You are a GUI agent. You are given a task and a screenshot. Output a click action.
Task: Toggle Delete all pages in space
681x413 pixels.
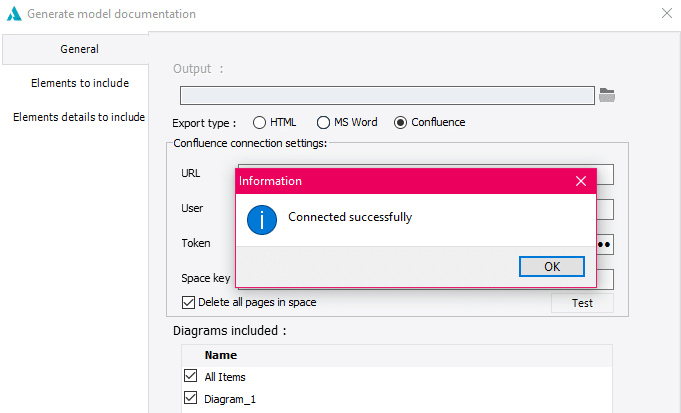188,302
